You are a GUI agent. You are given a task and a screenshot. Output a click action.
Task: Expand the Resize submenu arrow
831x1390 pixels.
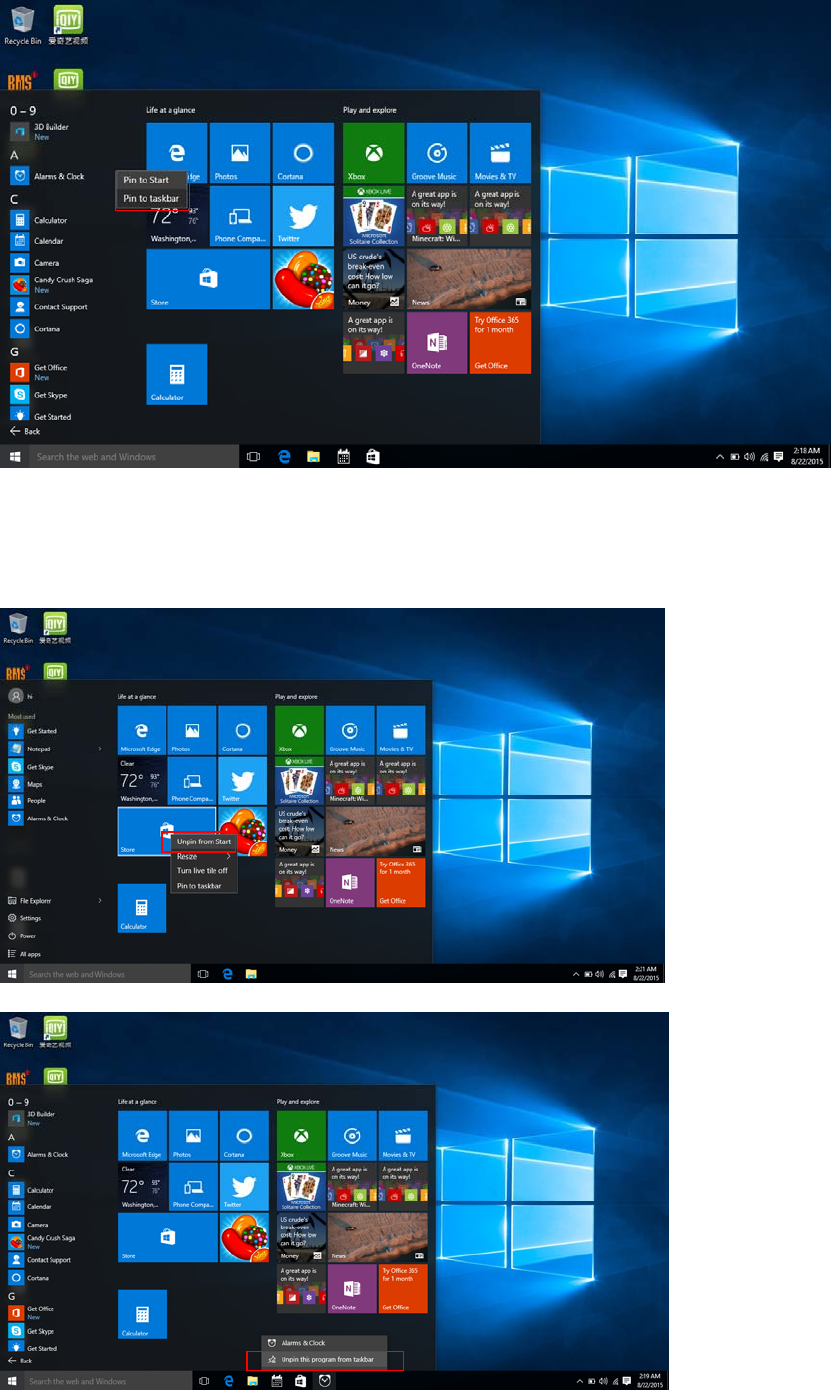tap(228, 856)
